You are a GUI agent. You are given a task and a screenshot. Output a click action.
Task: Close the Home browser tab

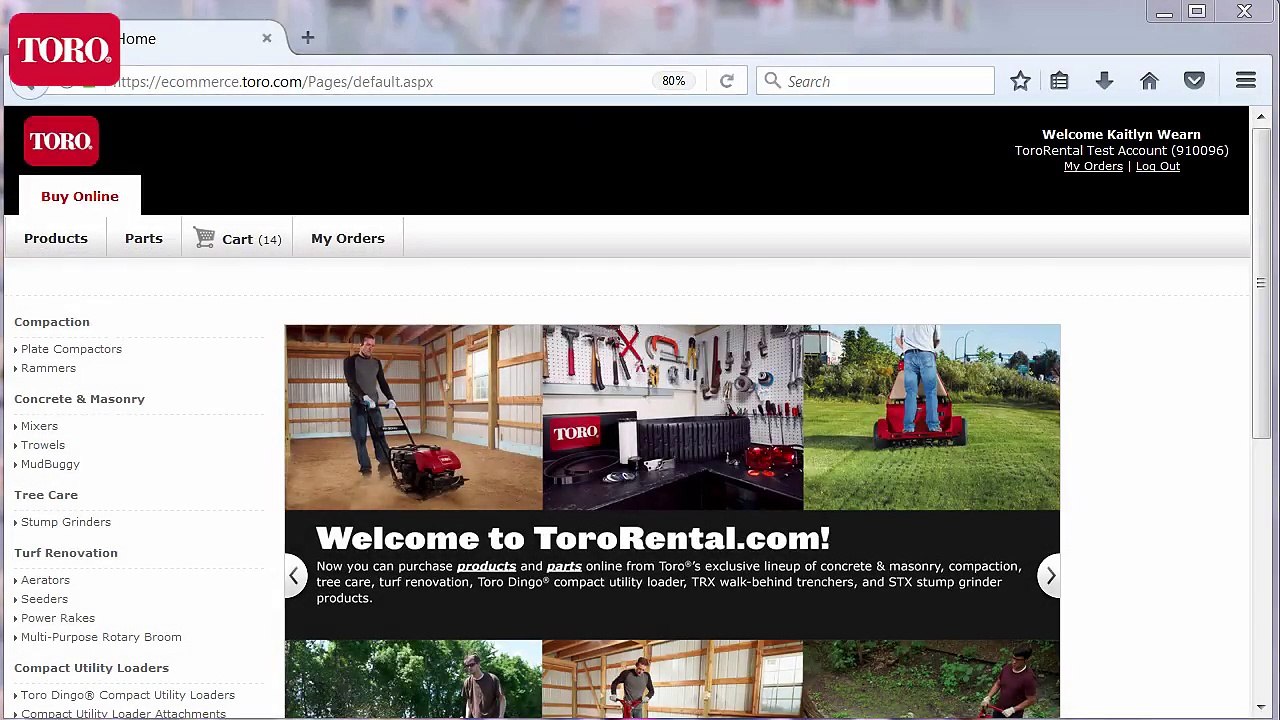click(267, 38)
